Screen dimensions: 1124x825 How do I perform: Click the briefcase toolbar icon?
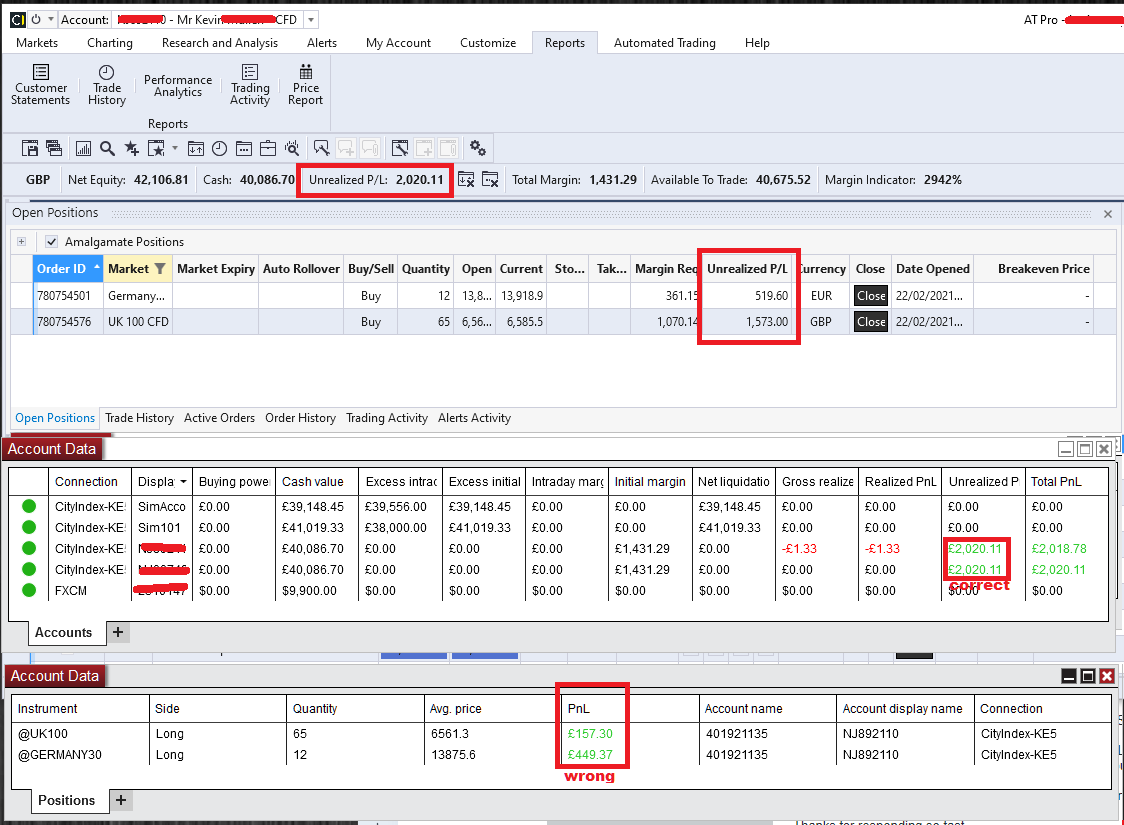pos(267,148)
